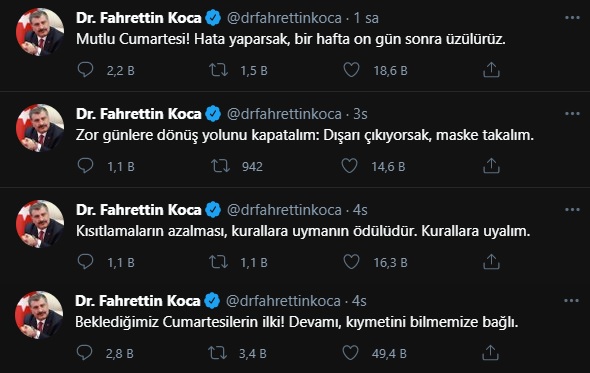The width and height of the screenshot is (590, 373).
Task: Retweet the tweet with 942 retweets
Action: [220, 166]
